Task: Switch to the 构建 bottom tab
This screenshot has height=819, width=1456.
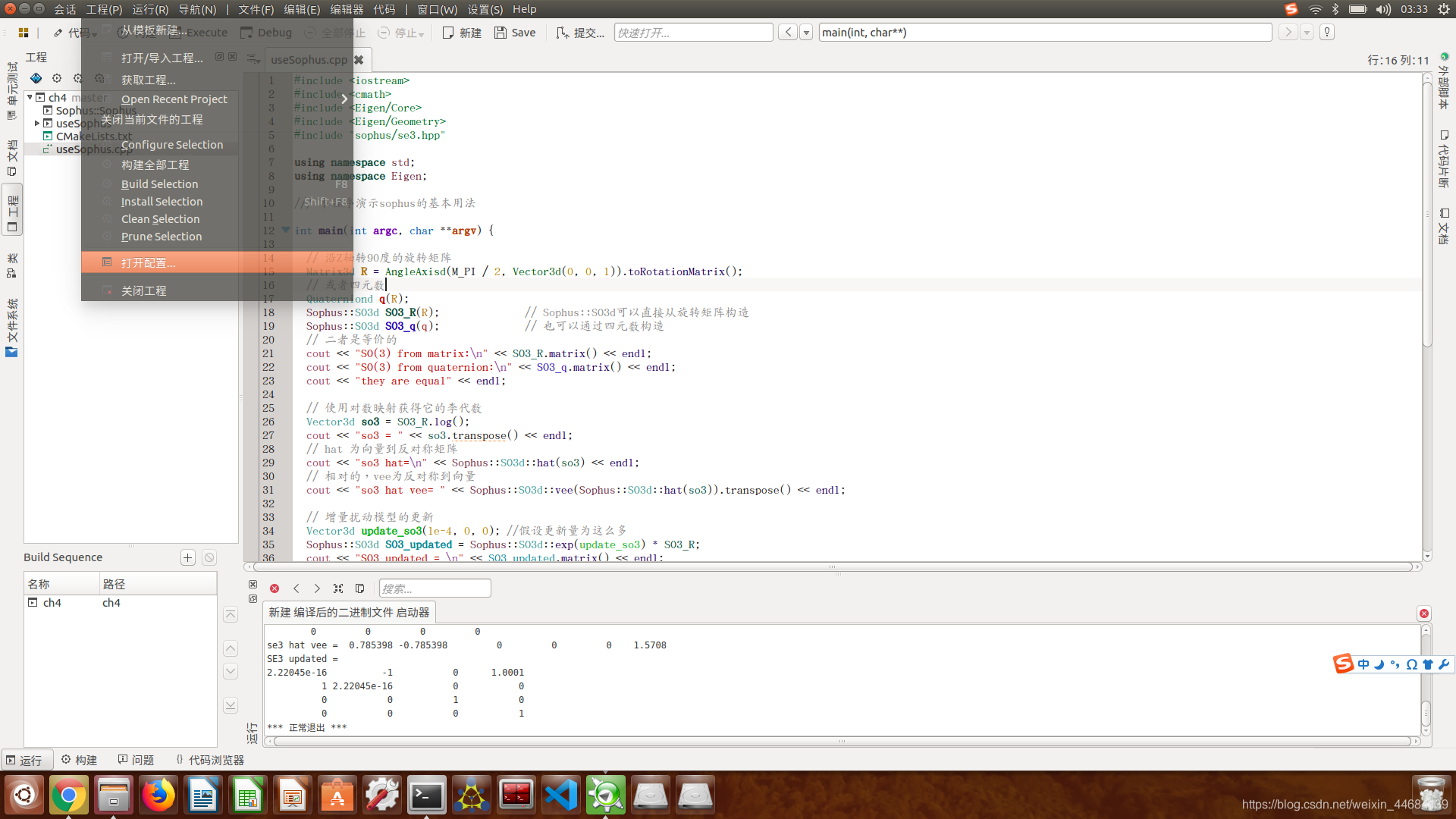Action: 79,760
